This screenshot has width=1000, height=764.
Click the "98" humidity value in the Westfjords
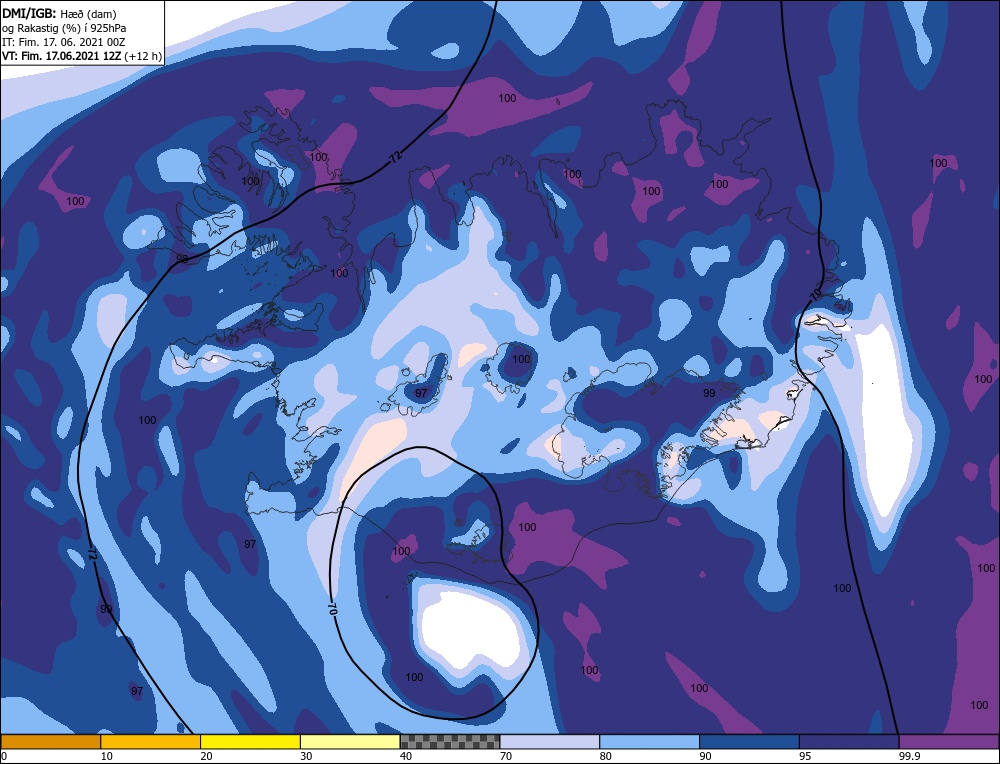click(182, 259)
